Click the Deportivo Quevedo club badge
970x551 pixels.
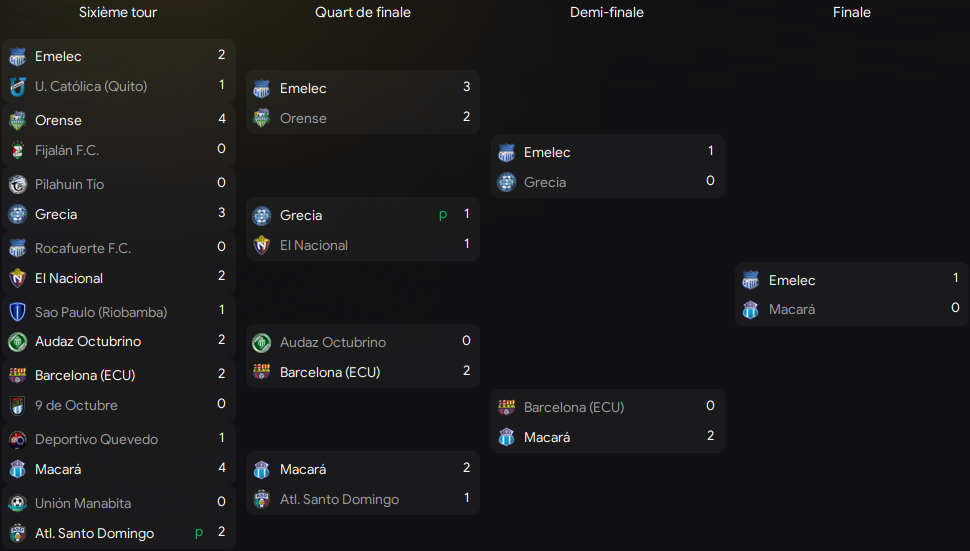(x=17, y=440)
